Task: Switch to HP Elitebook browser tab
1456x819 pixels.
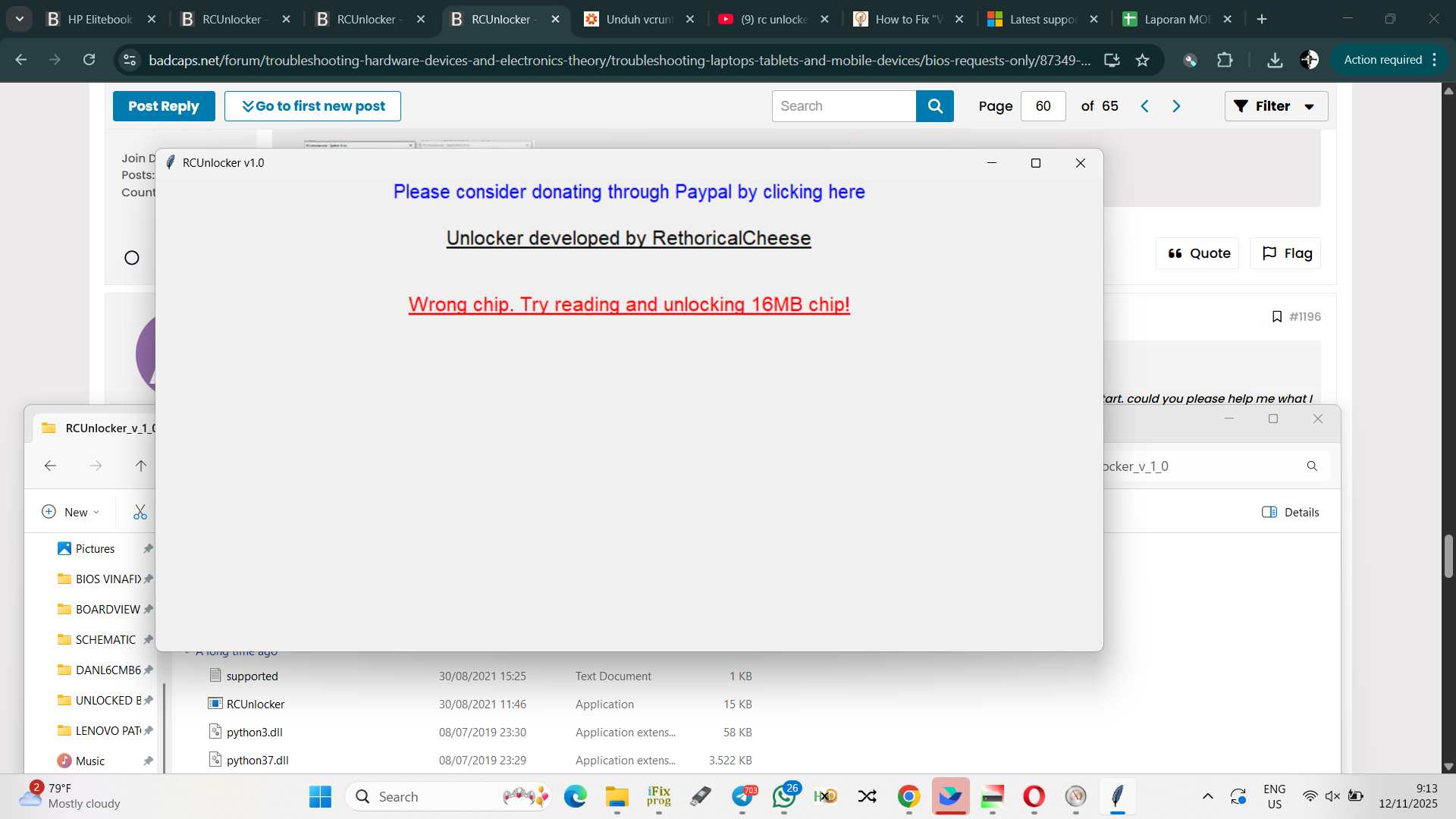Action: [x=99, y=20]
